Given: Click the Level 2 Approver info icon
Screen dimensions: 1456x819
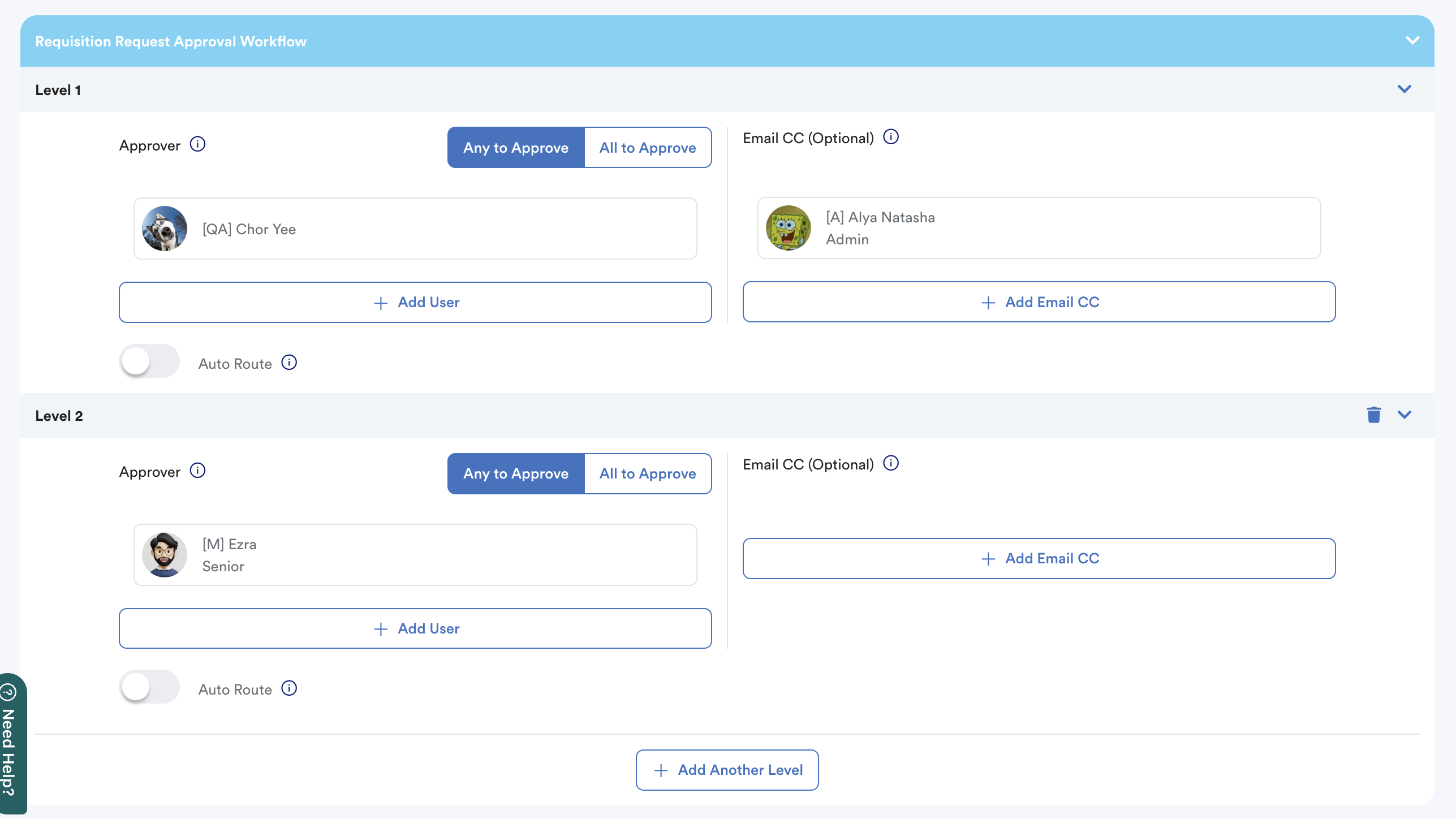Looking at the screenshot, I should 197,471.
